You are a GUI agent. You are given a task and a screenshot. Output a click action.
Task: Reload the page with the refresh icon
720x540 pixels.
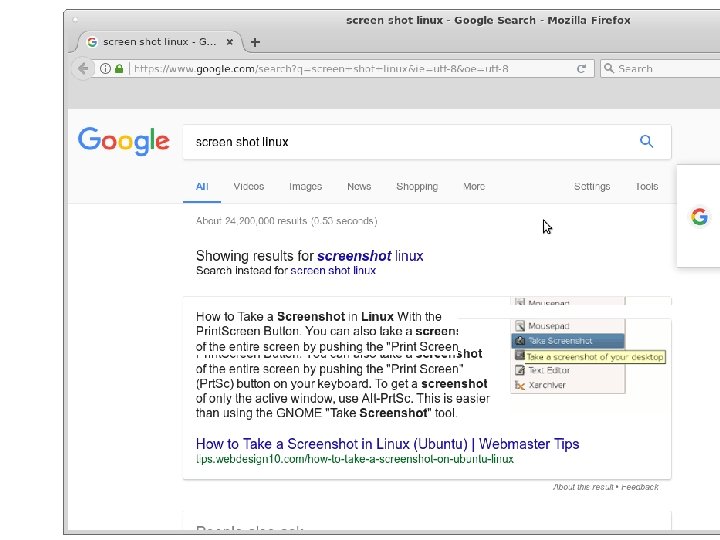click(x=581, y=69)
